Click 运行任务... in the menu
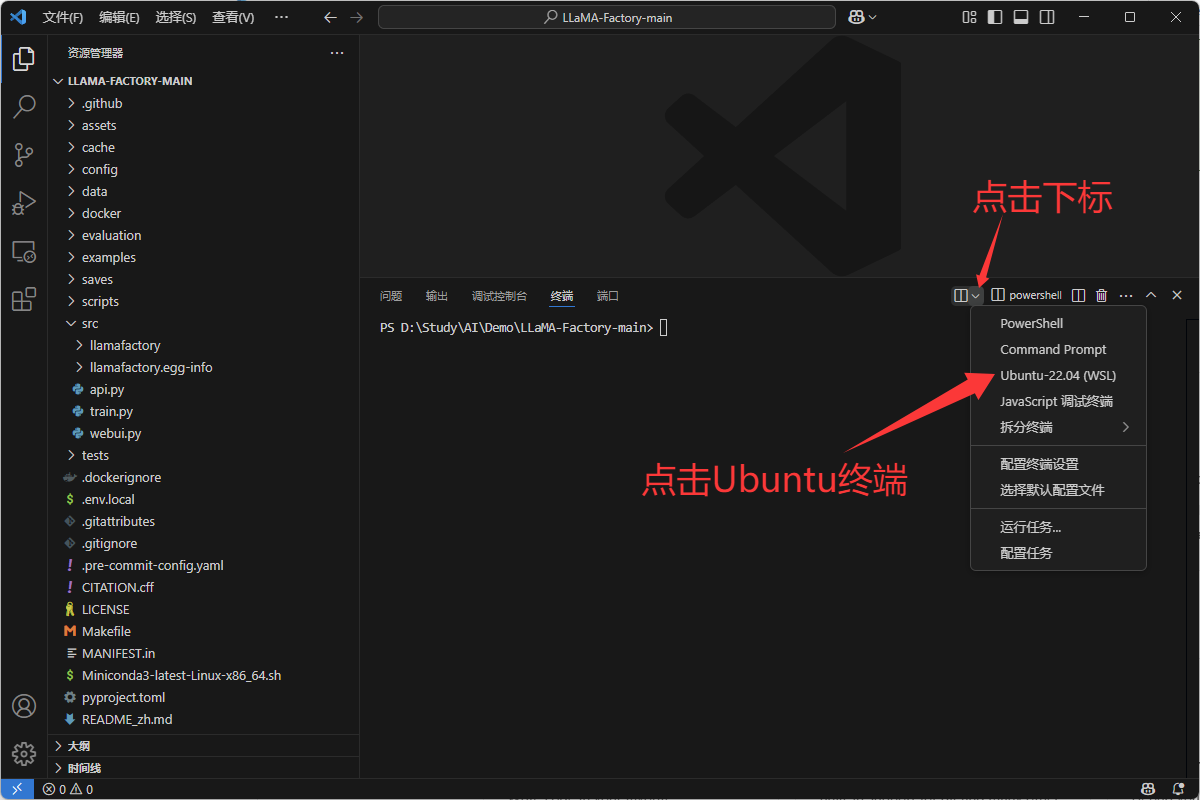This screenshot has width=1200, height=800. click(x=1058, y=528)
